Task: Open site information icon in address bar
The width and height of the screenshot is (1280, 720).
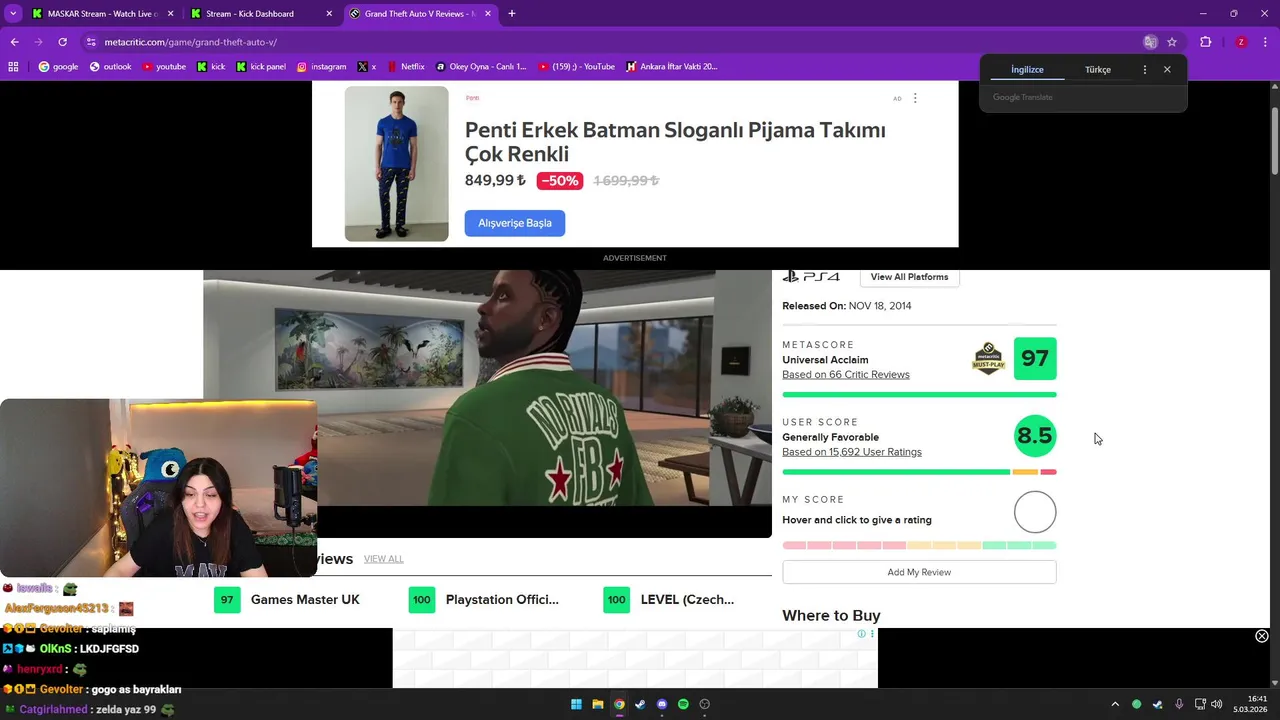Action: click(x=91, y=42)
